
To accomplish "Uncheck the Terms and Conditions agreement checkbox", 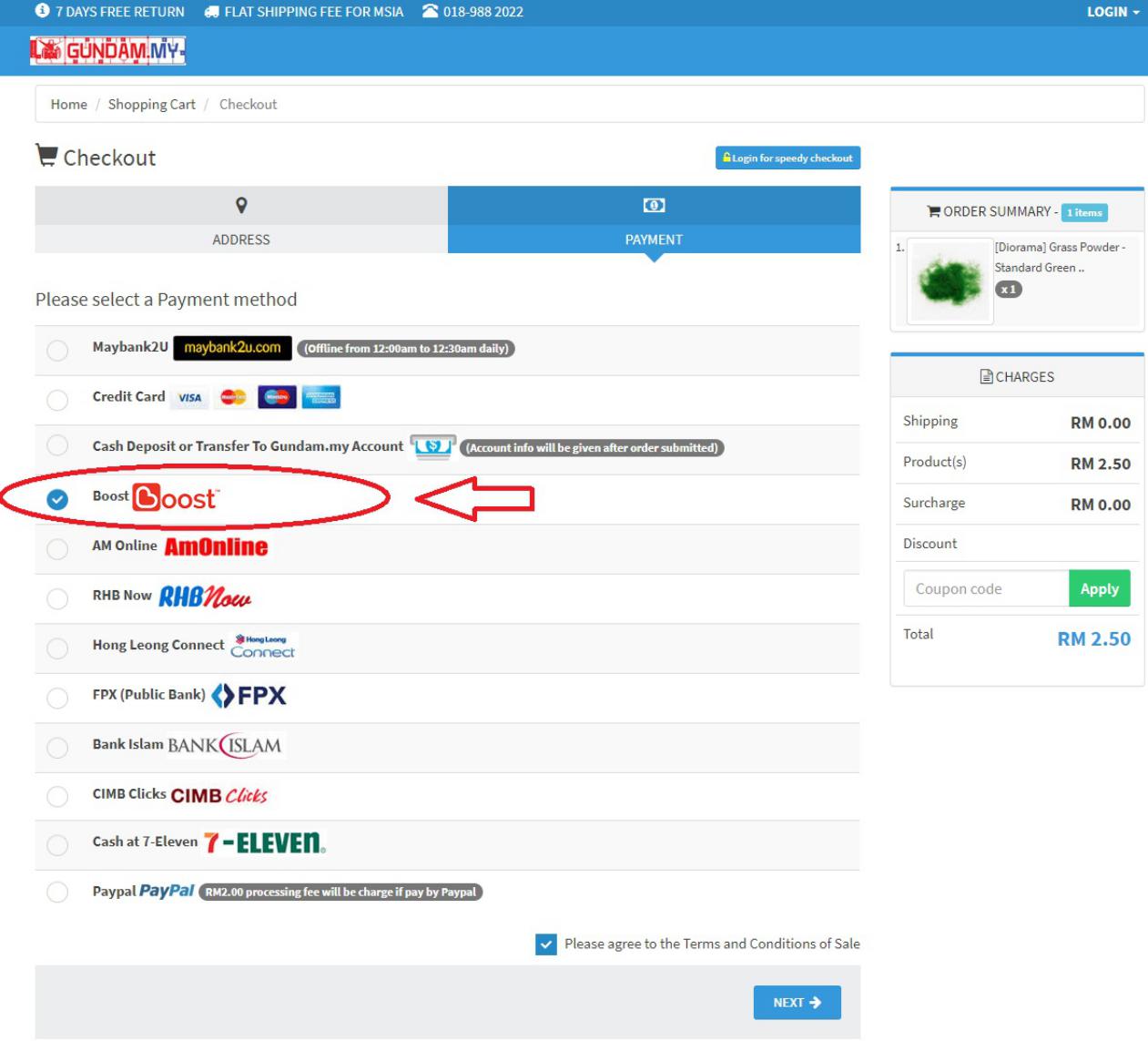I will click(x=546, y=944).
